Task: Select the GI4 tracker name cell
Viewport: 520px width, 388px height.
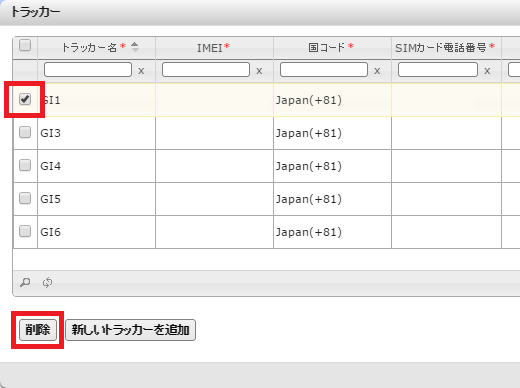Action: (x=97, y=166)
